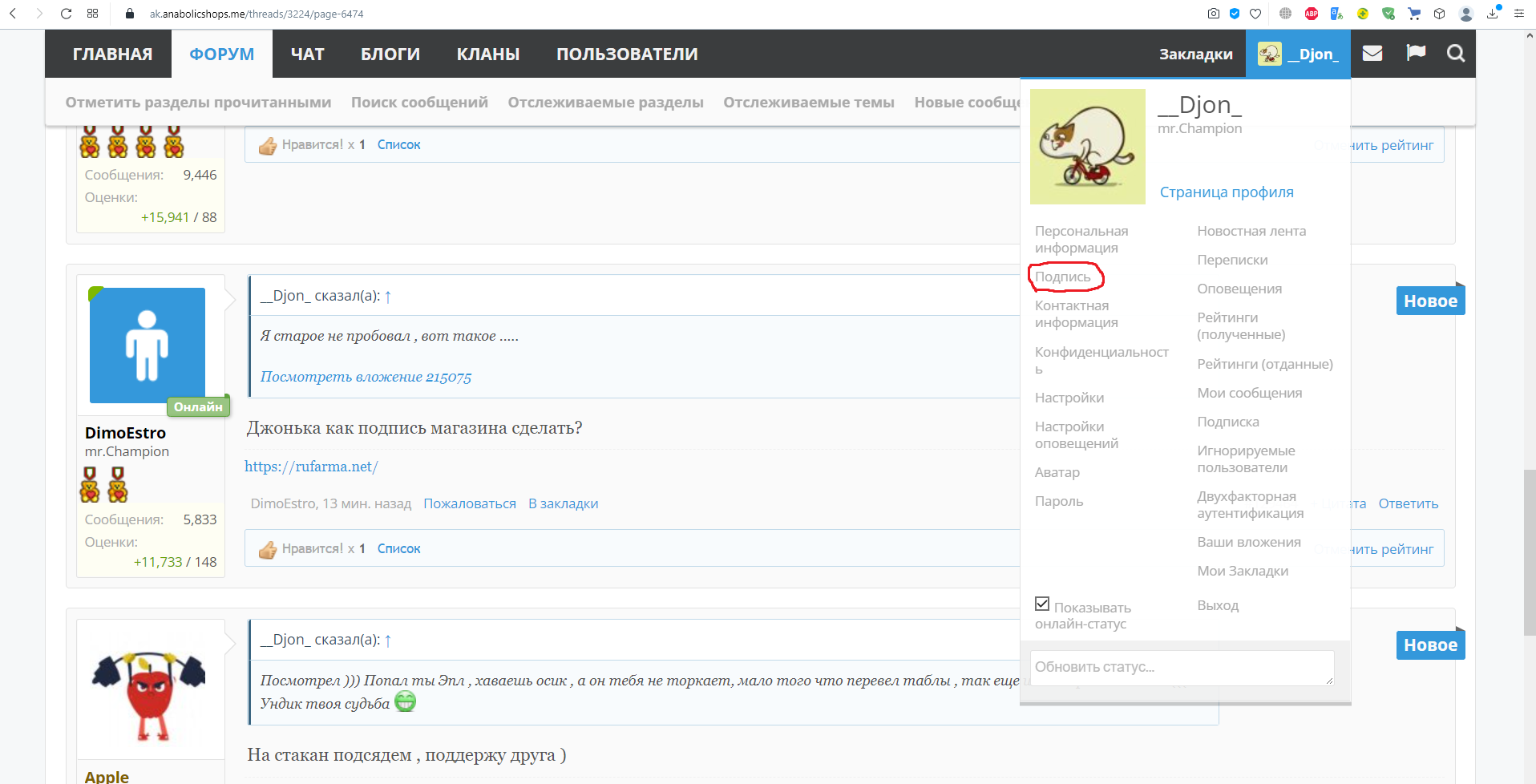Open the browser easy setup sliders icon
The height and width of the screenshot is (784, 1536).
(x=1519, y=14)
